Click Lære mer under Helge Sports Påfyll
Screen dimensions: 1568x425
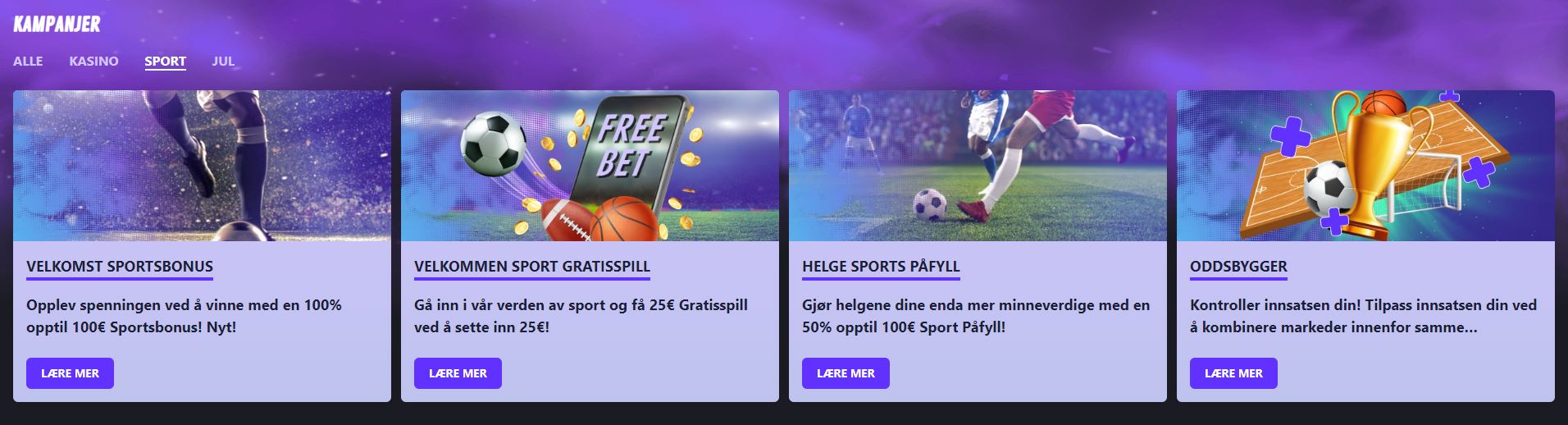pyautogui.click(x=846, y=373)
